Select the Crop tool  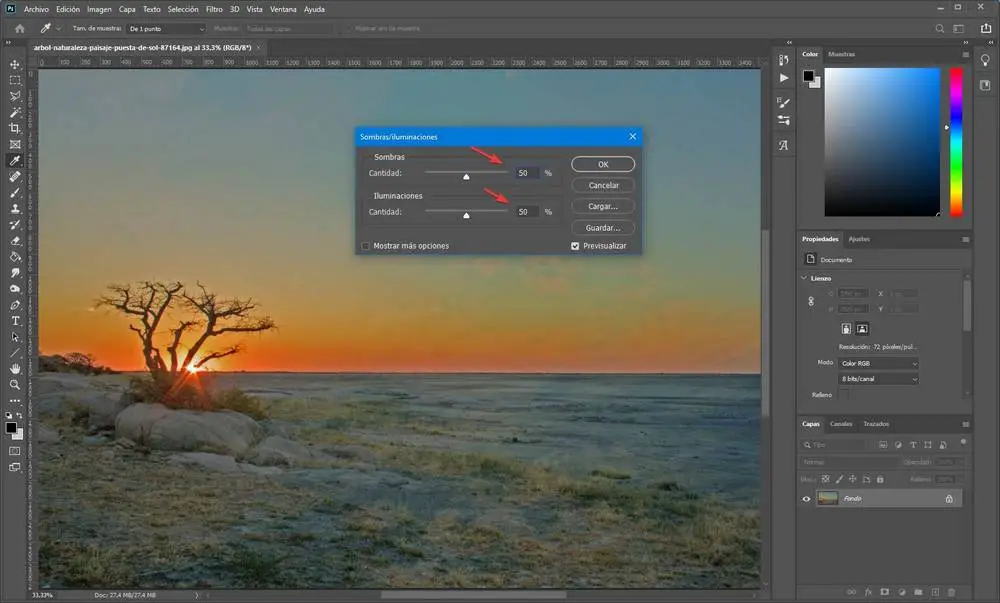(15, 128)
